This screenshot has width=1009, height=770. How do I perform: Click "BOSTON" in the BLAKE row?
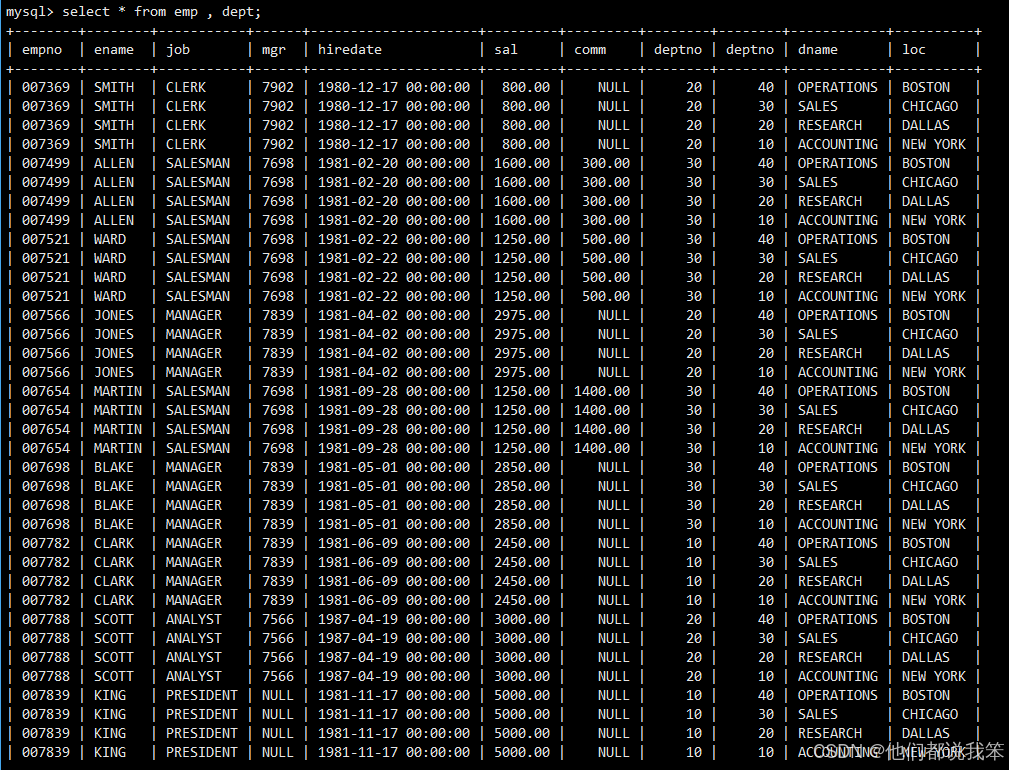(x=926, y=467)
